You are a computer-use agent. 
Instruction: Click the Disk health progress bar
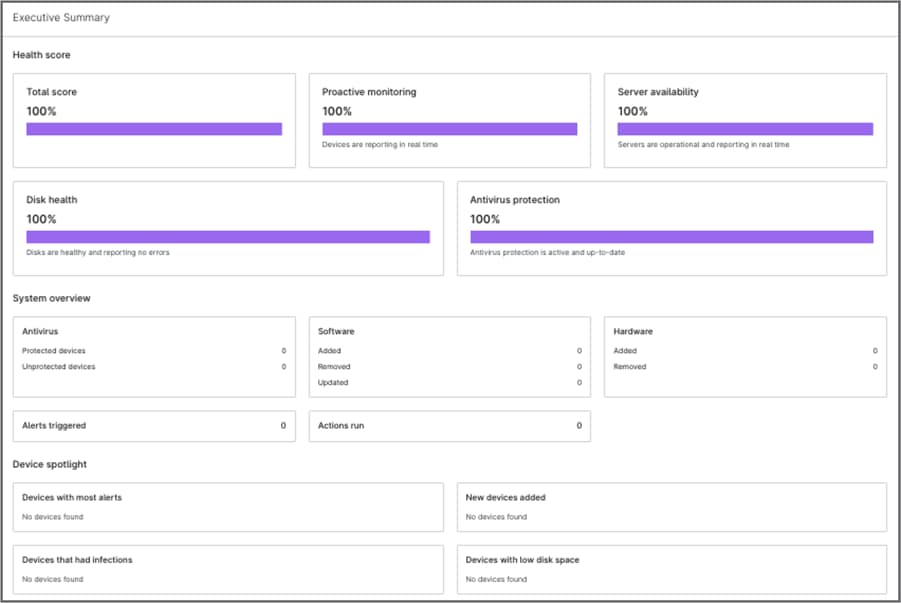click(x=228, y=237)
